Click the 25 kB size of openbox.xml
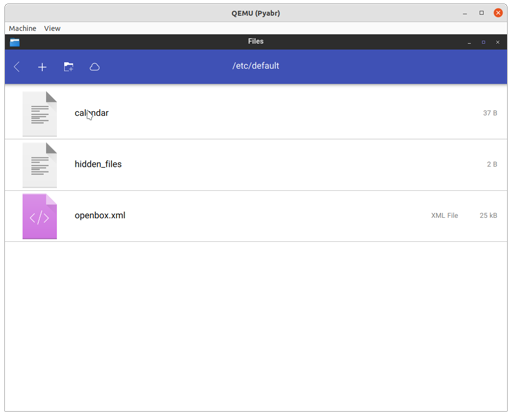512x416 pixels. pos(488,215)
